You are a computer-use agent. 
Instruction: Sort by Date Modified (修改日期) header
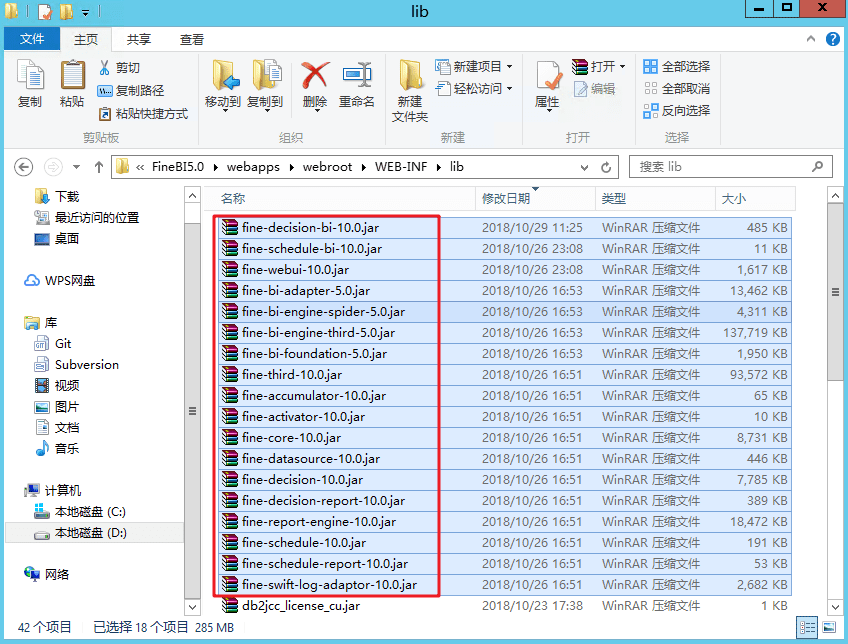point(535,198)
